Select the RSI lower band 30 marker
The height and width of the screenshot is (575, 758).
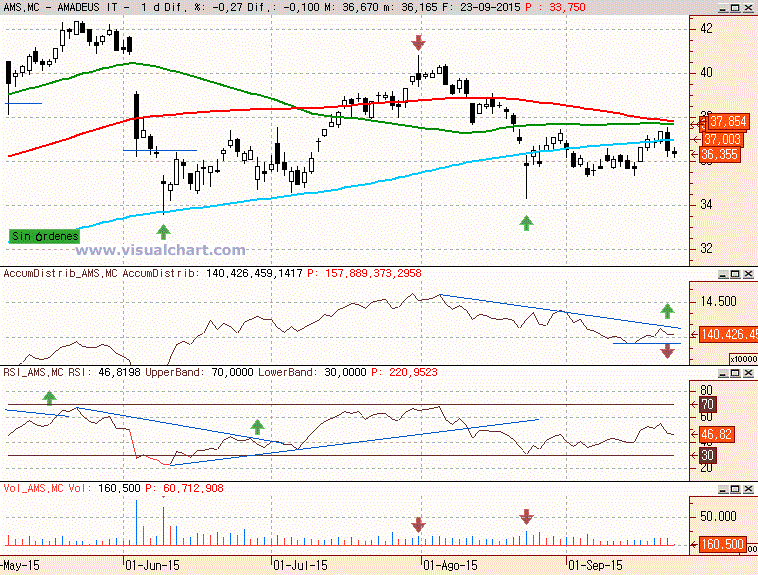(708, 455)
